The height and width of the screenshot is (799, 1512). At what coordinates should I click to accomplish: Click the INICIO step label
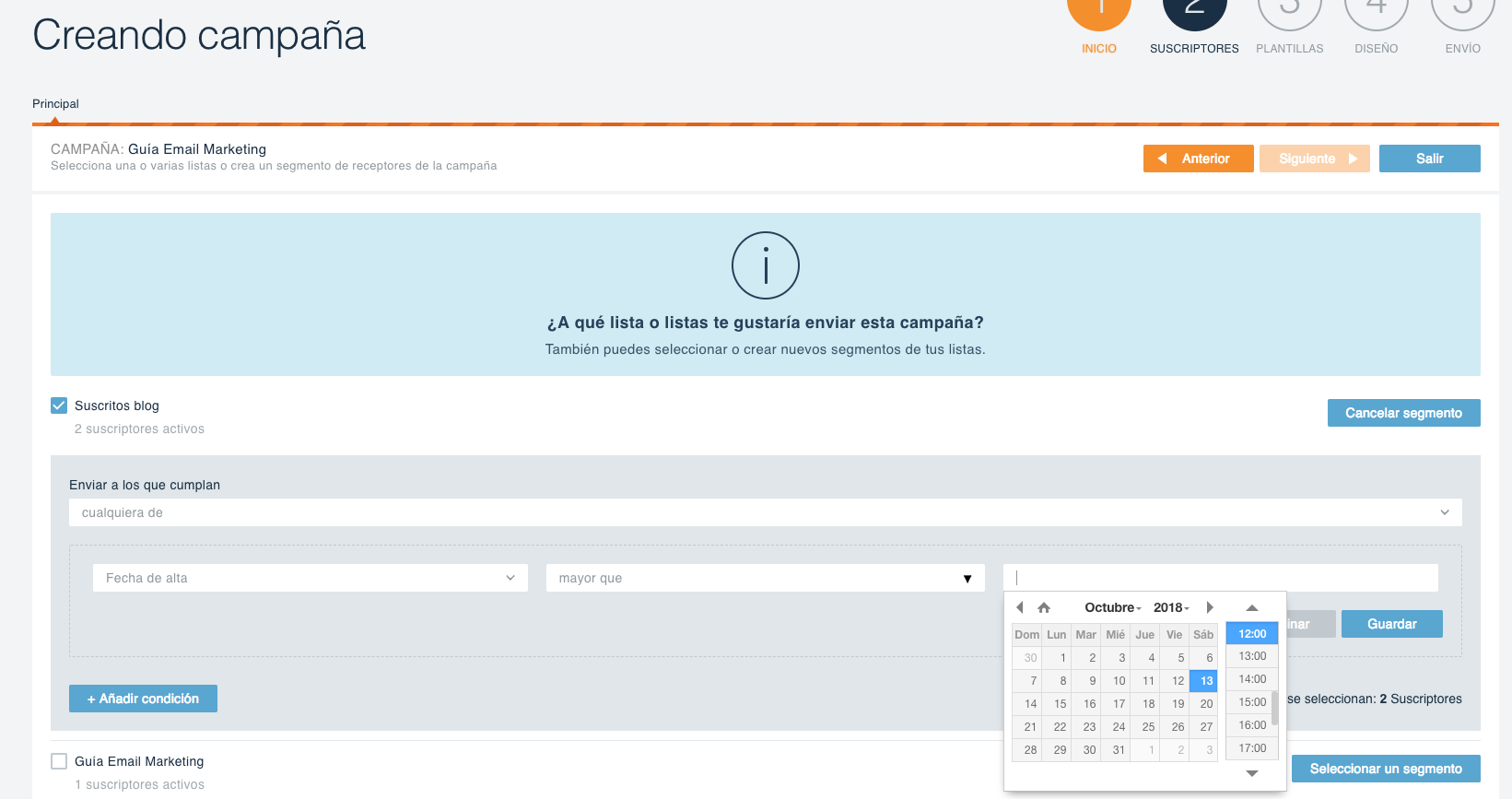click(1099, 49)
